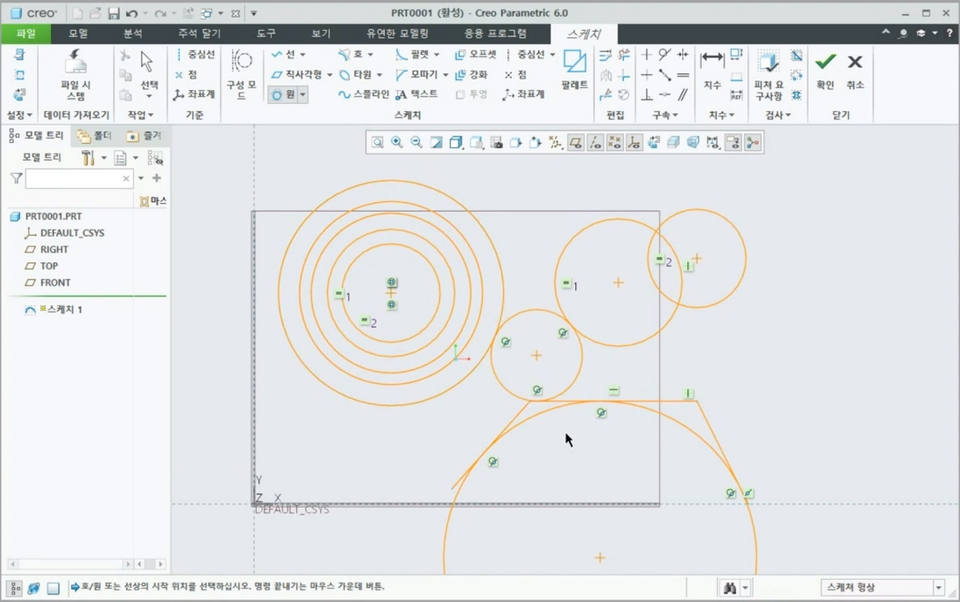The width and height of the screenshot is (960, 602).
Task: Select 스케치 1 in model tree
Action: coord(53,309)
